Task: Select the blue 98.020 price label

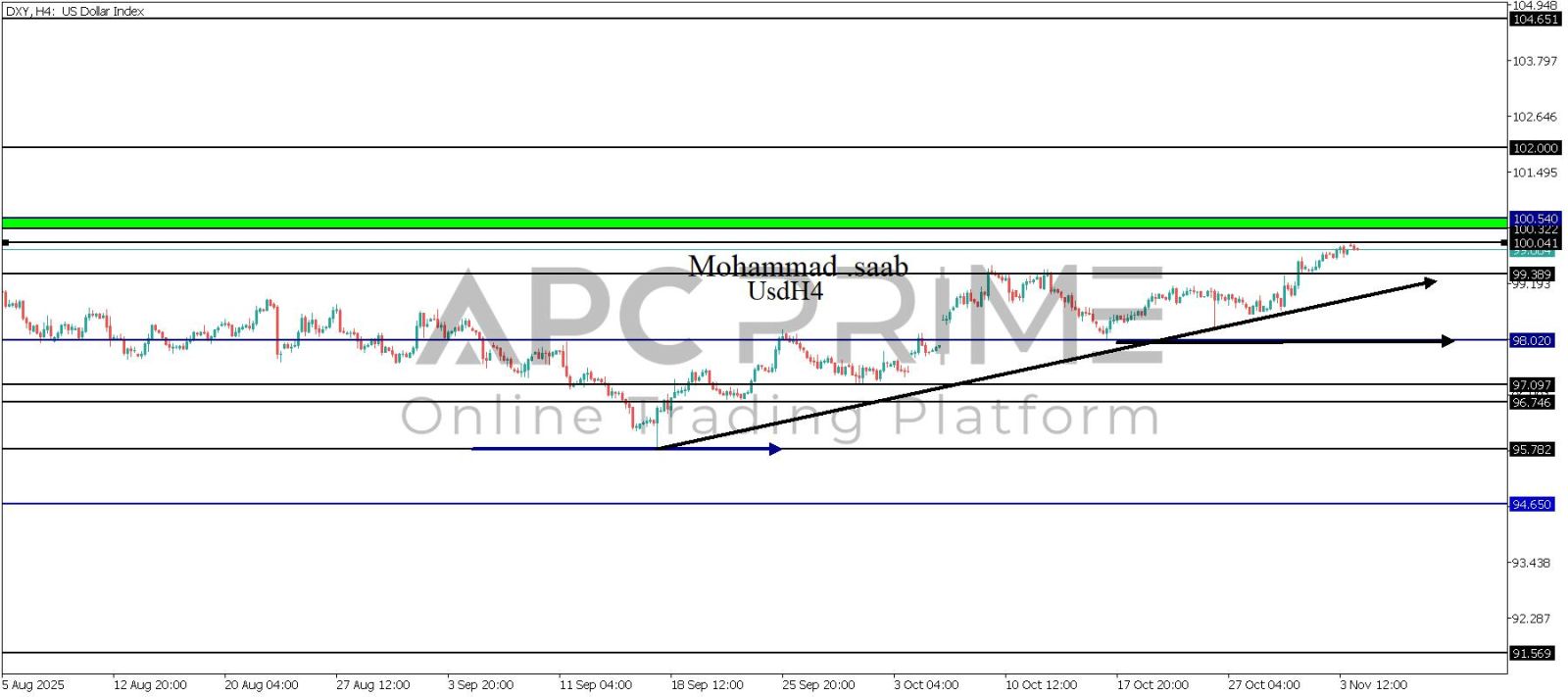Action: click(1531, 340)
